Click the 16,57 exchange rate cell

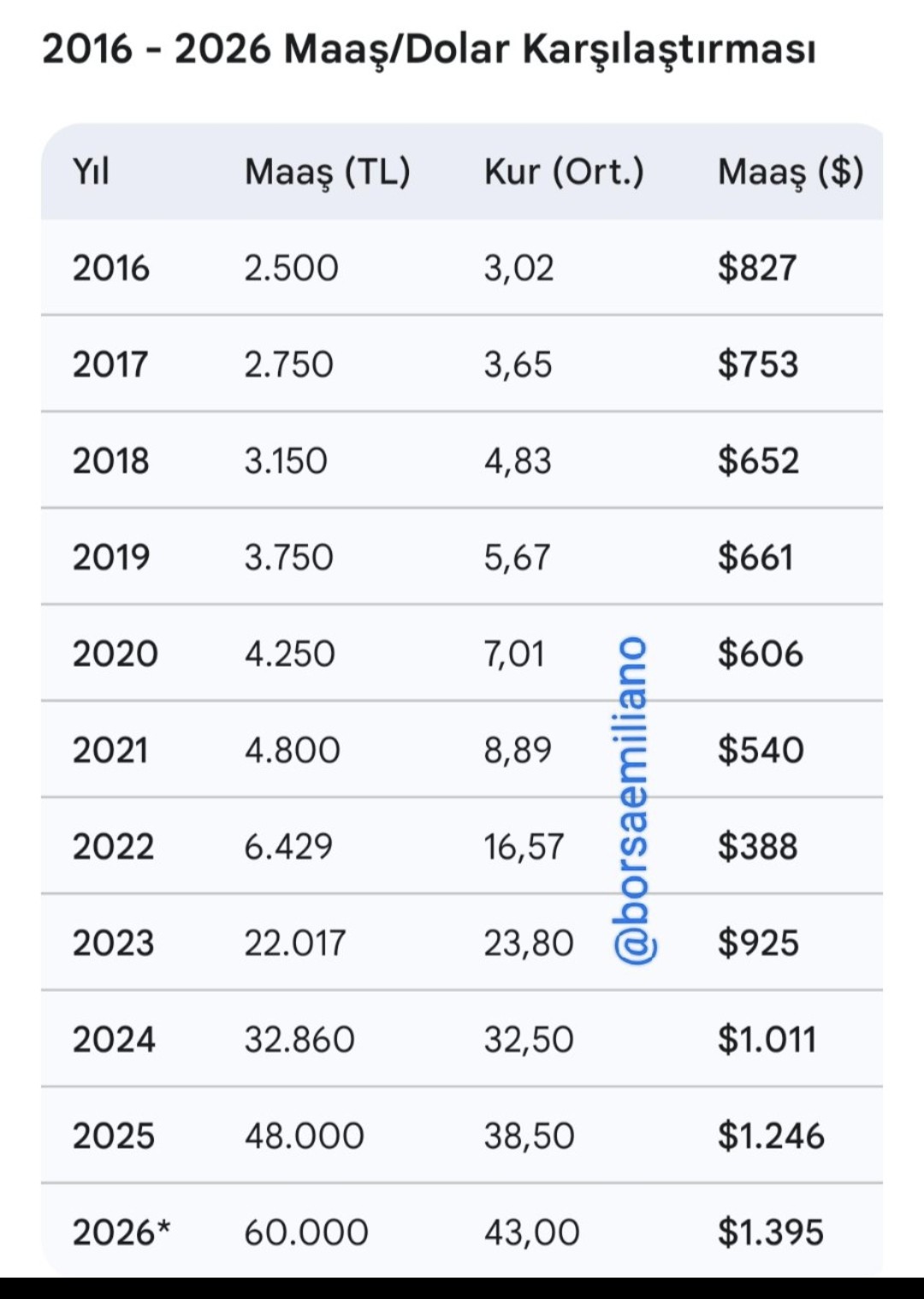pos(524,847)
